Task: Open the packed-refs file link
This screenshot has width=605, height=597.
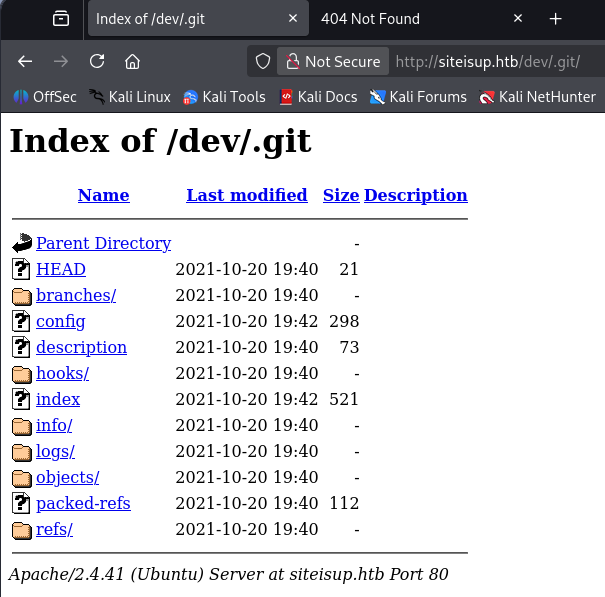Action: point(83,503)
